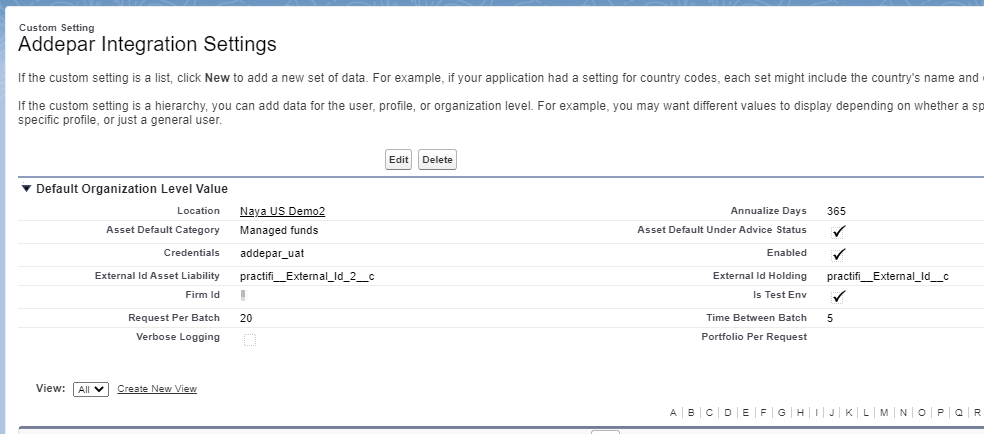The height and width of the screenshot is (434, 984).
Task: Filter list by letter J
Action: (832, 413)
